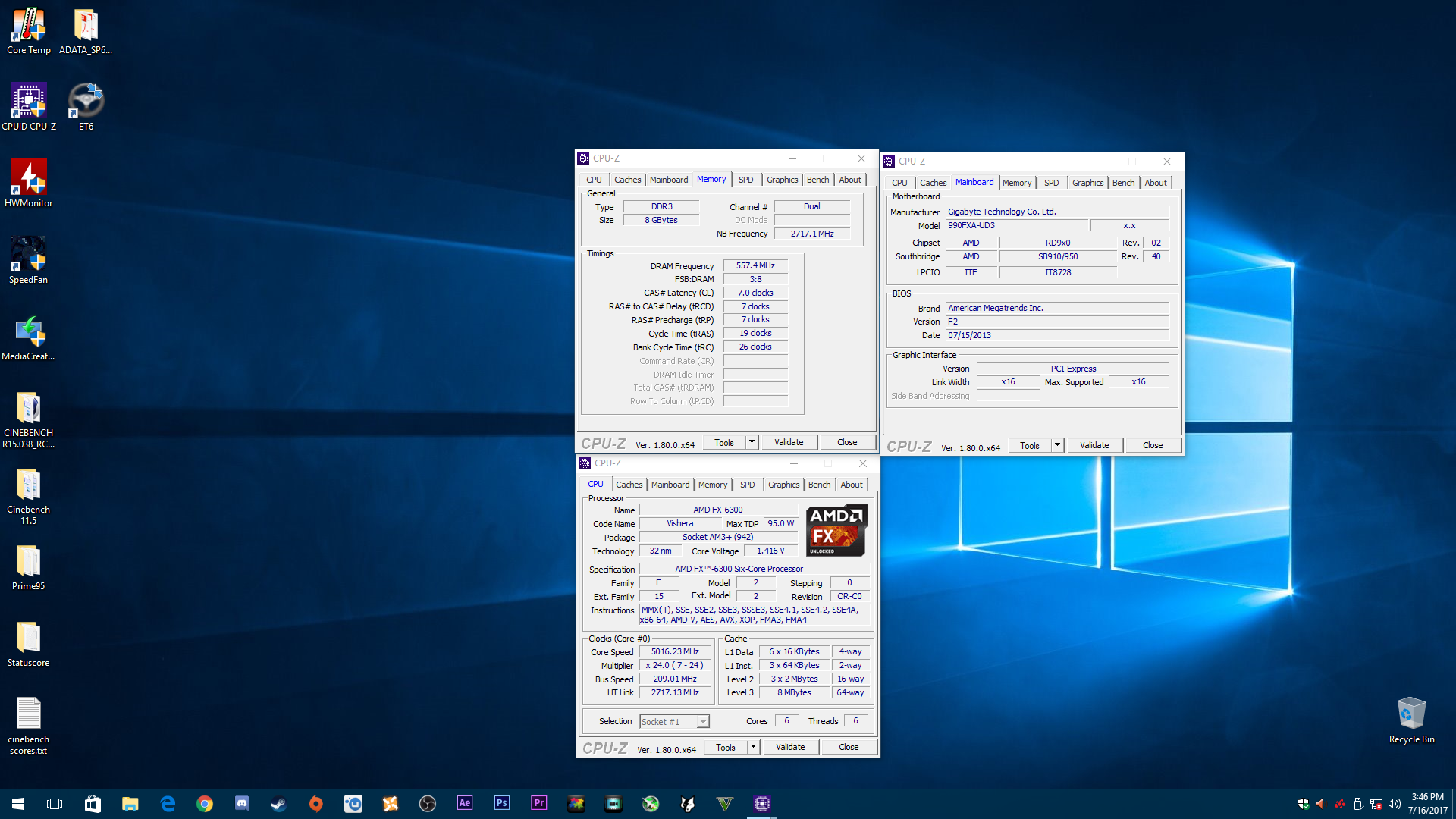Open the Core Temp desktop shortcut
Screen dimensions: 1456x819
click(28, 31)
